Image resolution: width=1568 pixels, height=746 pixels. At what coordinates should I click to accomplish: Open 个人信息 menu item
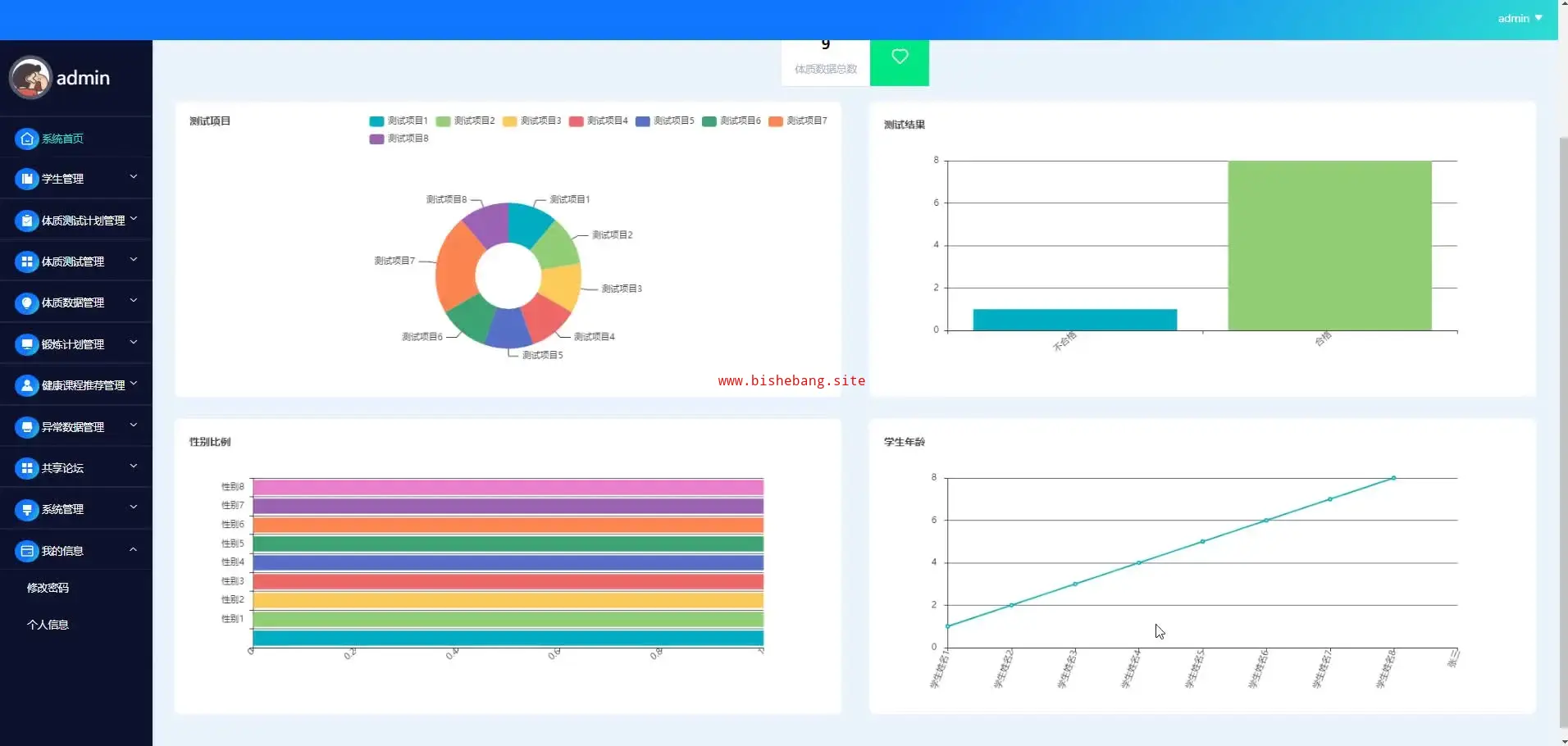pyautogui.click(x=48, y=625)
